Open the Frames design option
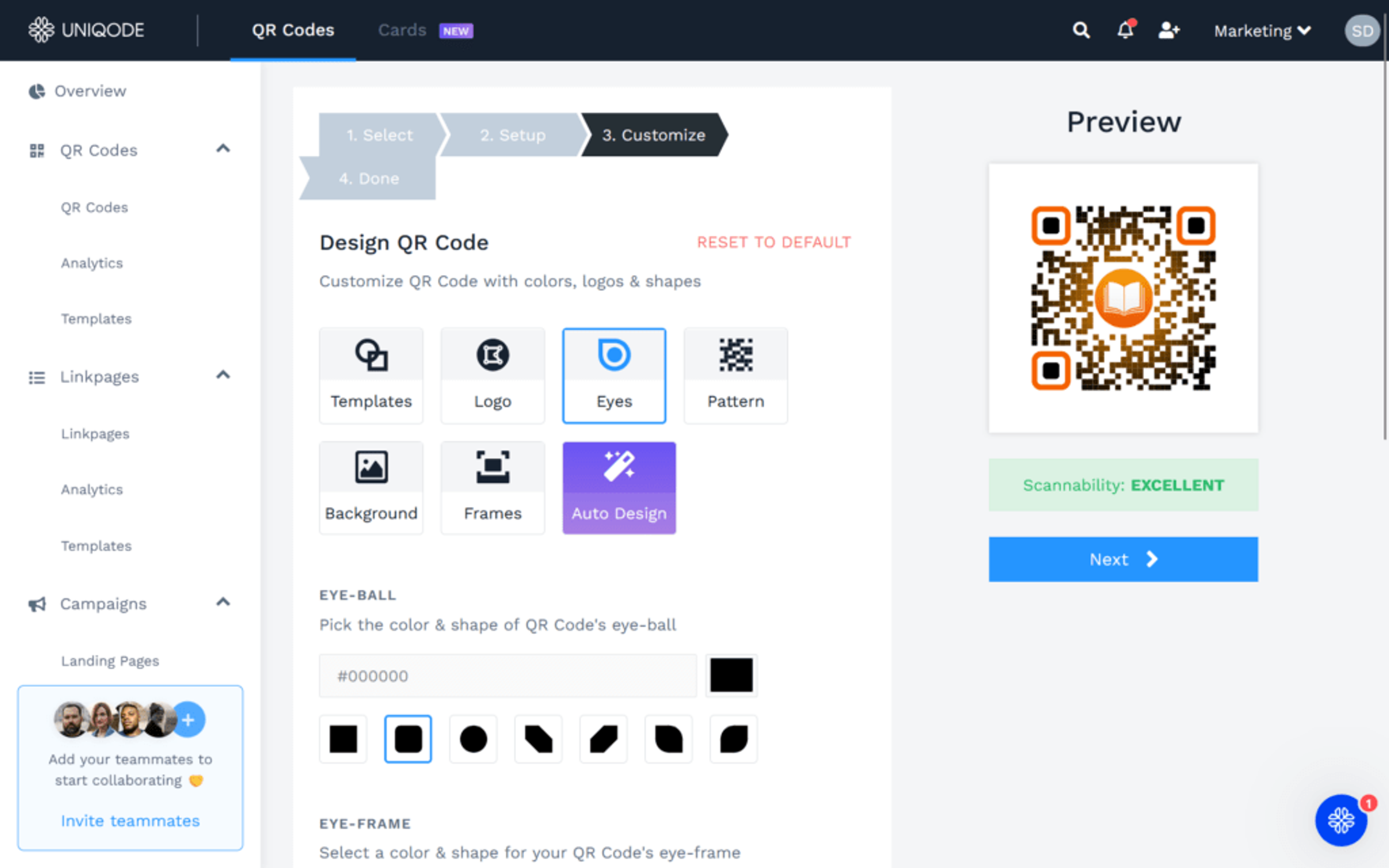The width and height of the screenshot is (1389, 868). pyautogui.click(x=492, y=488)
